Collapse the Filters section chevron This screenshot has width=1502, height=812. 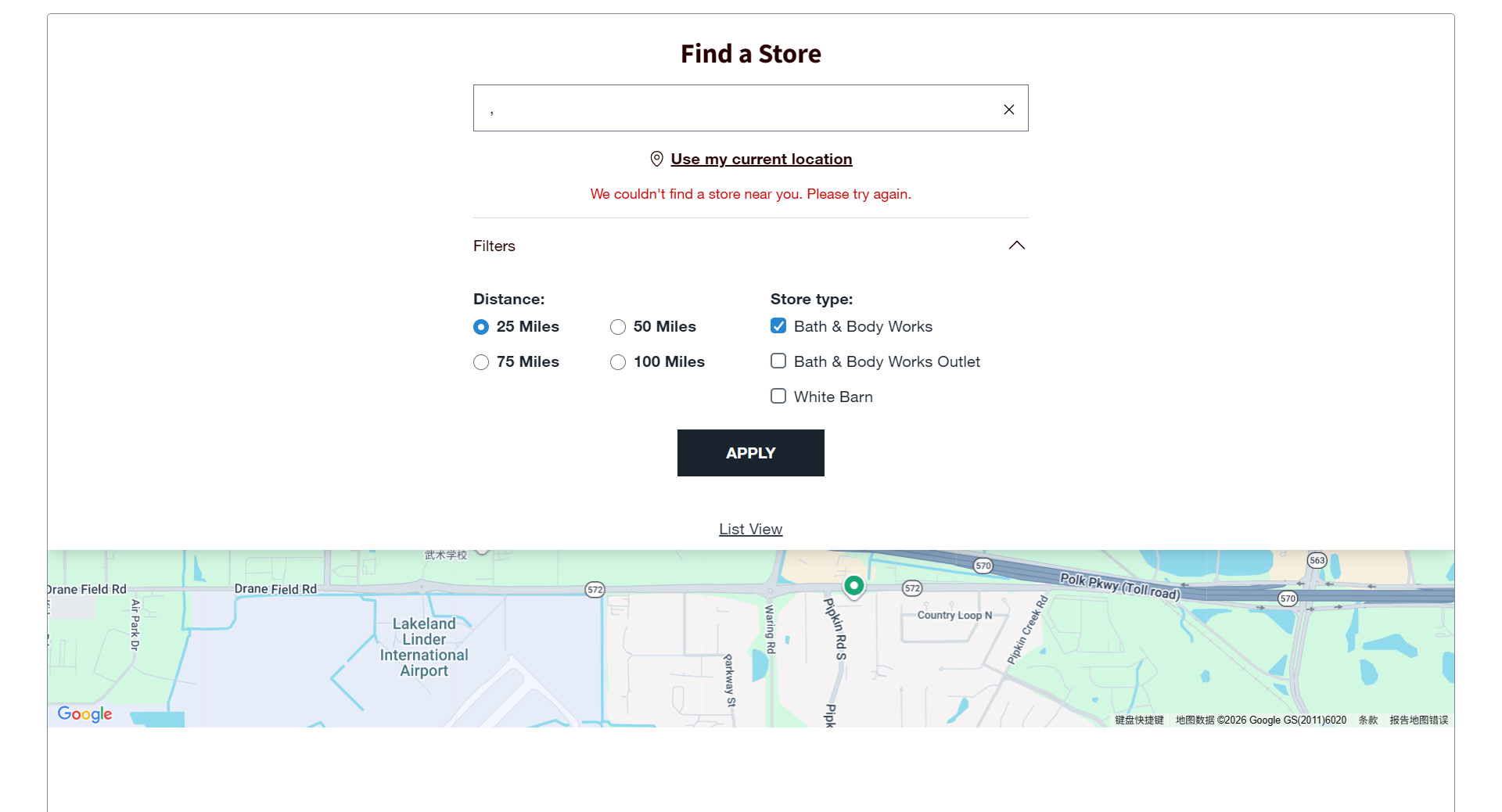click(1017, 246)
